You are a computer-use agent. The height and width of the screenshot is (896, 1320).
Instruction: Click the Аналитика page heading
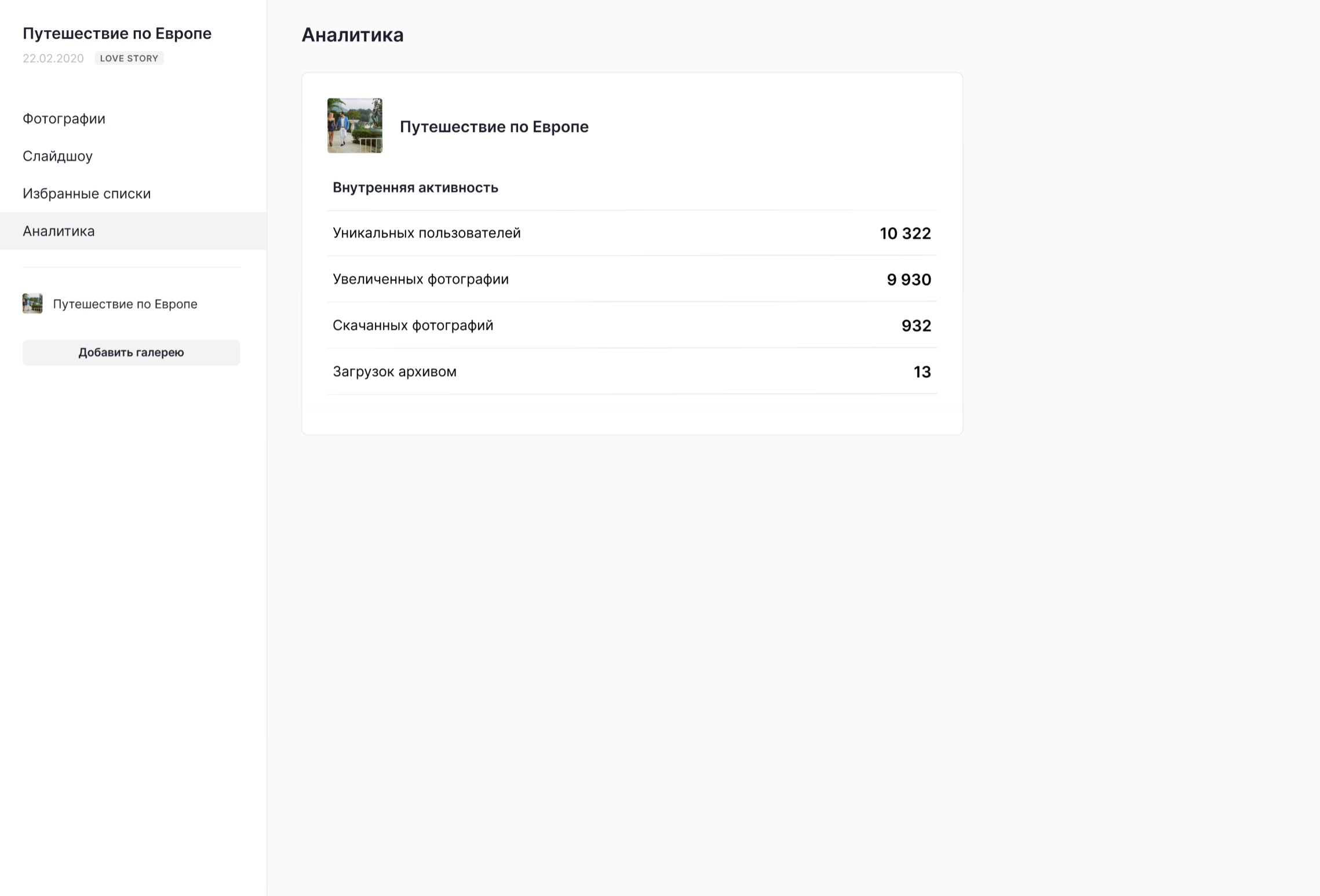click(352, 35)
